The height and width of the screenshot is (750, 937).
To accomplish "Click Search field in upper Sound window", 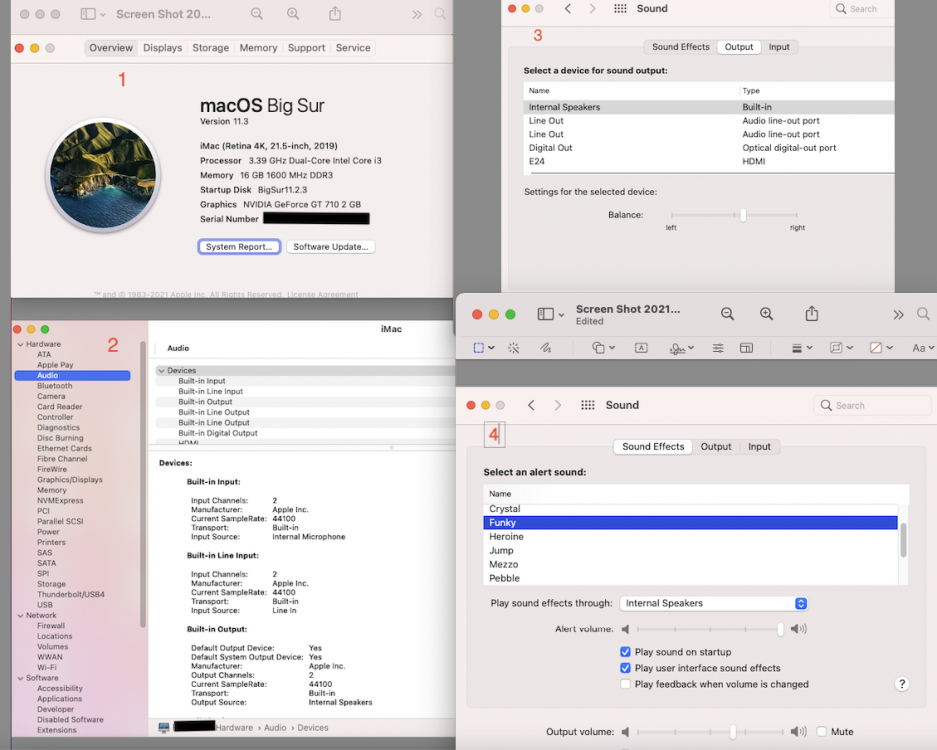I will pos(862,8).
